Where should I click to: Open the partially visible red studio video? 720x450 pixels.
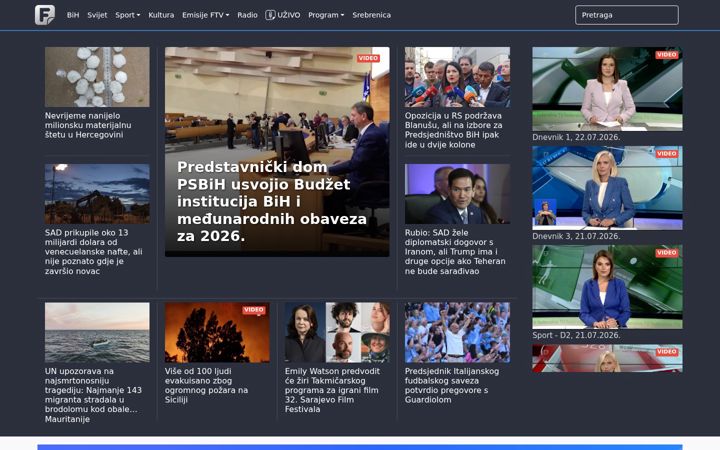click(x=608, y=358)
